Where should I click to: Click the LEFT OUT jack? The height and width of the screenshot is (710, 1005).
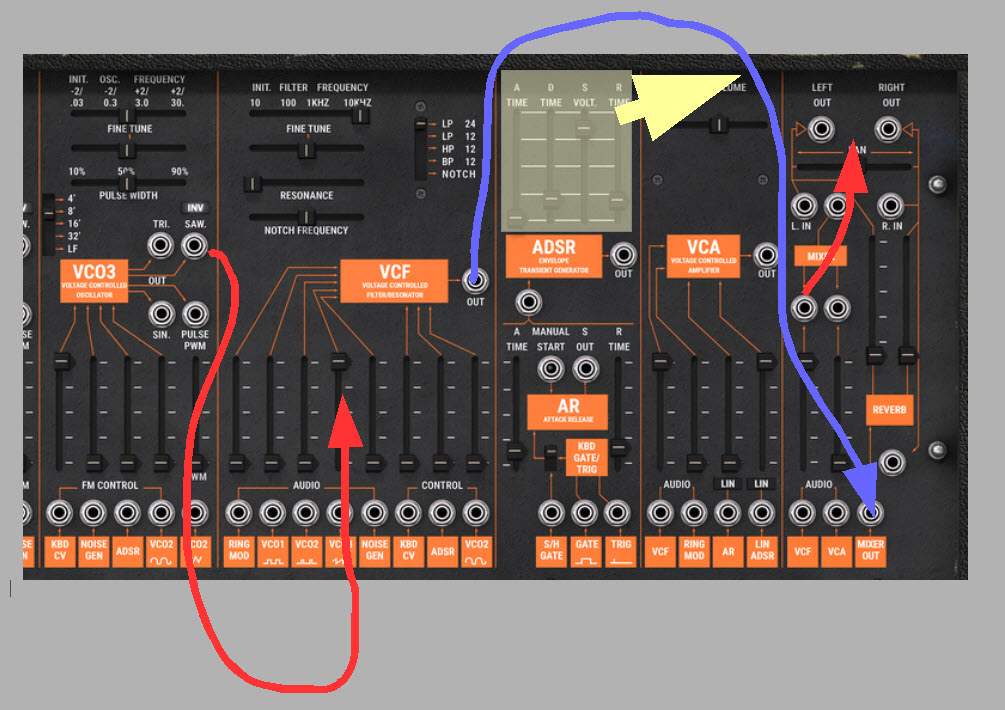[821, 129]
